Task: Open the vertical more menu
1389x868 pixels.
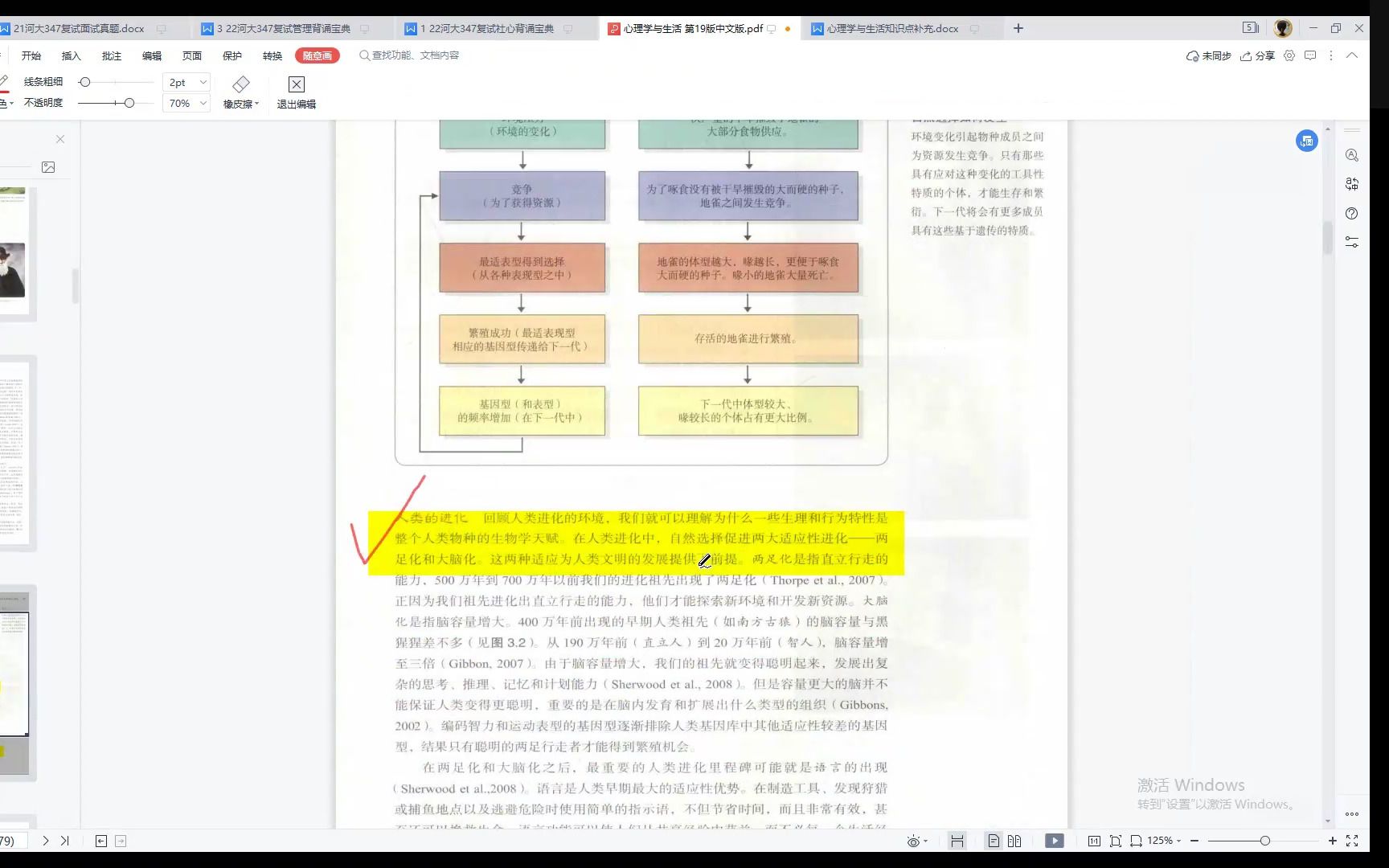Action: click(x=1331, y=55)
